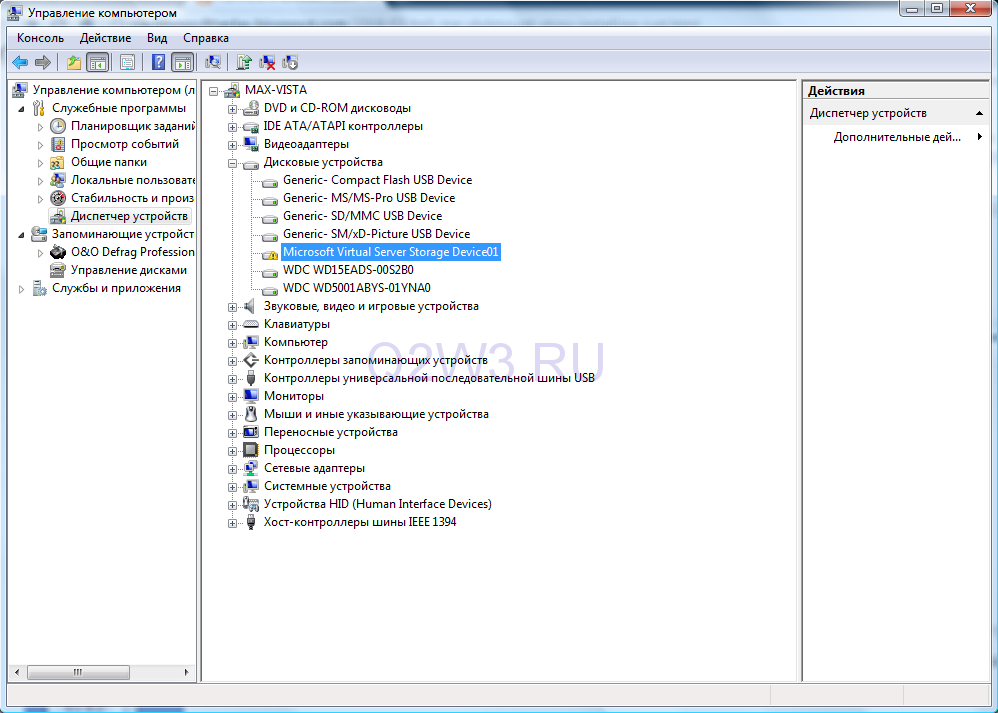
Task: Open Дополнительные действия submenu arrow
Action: pos(980,137)
